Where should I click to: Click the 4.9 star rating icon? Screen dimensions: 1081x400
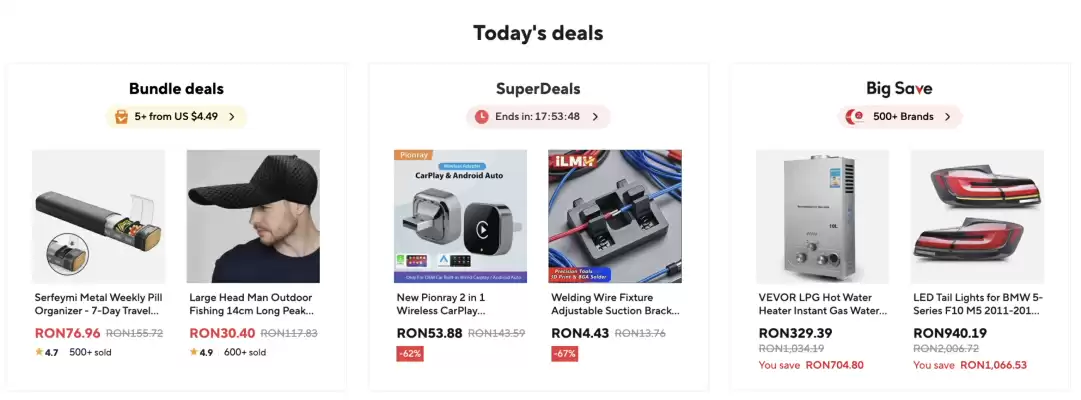tap(193, 352)
